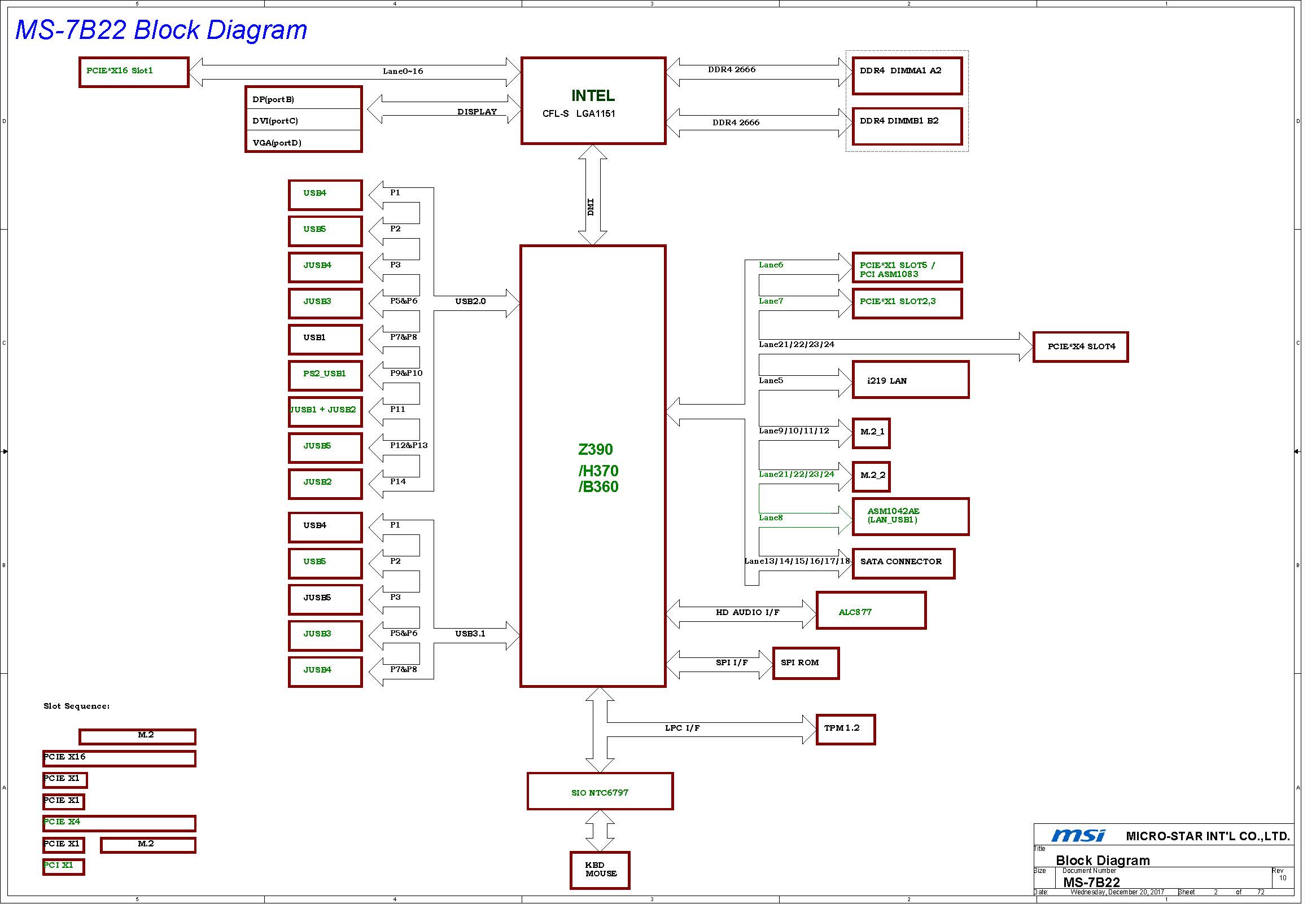Viewport: 1316px width, 904px height.
Task: Select the i219 LAN block
Action: pos(910,380)
